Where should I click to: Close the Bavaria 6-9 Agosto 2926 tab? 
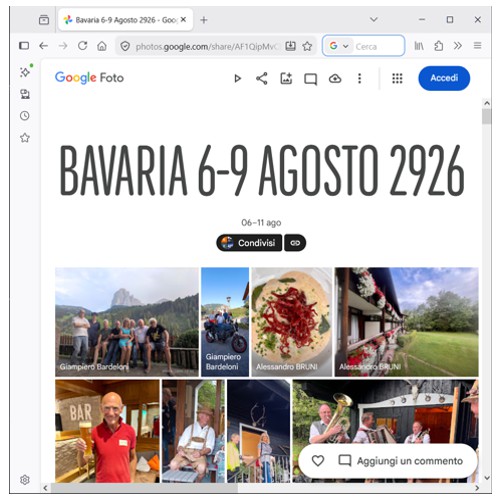(183, 20)
